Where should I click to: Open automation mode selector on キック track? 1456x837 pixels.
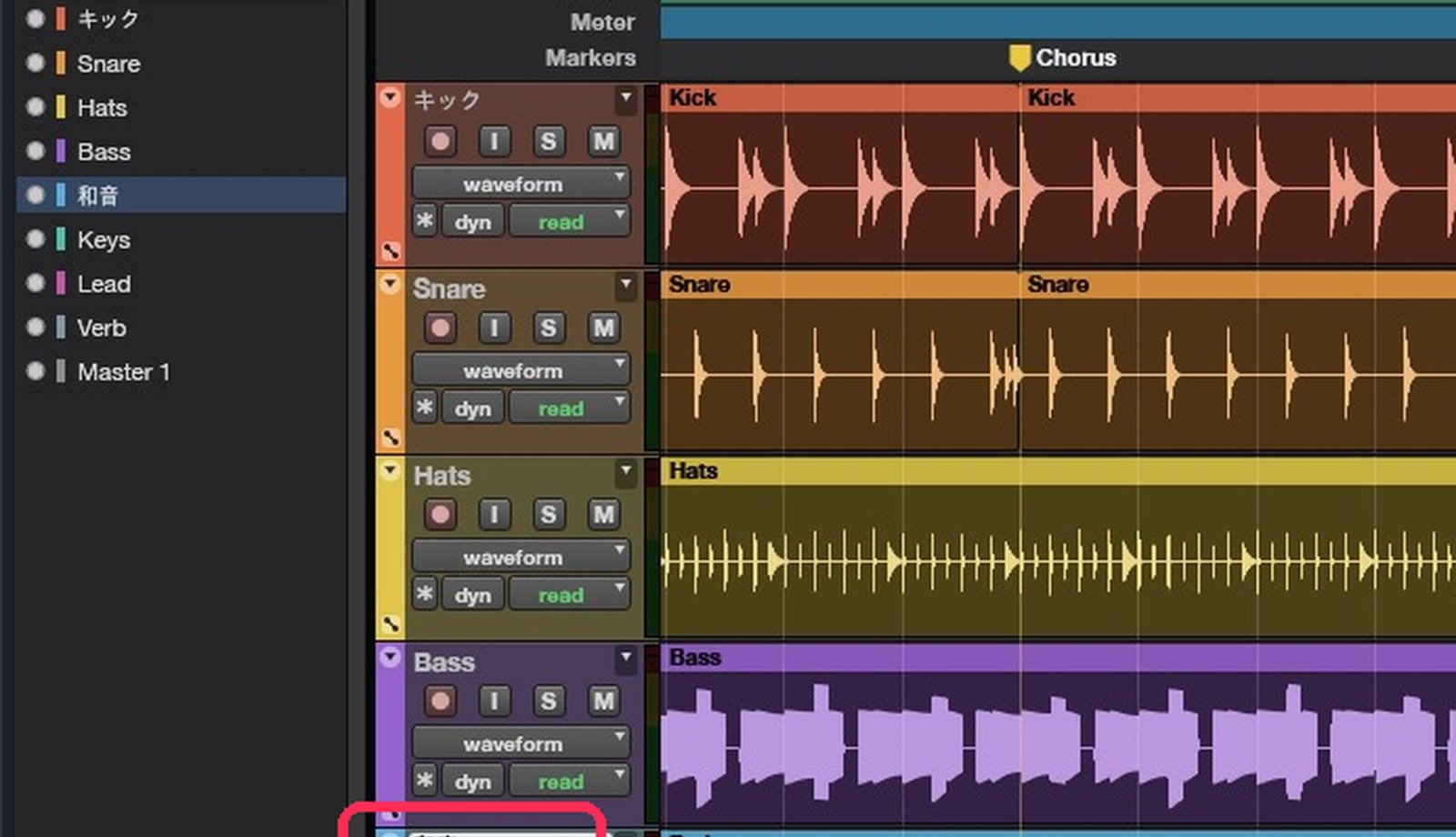569,222
